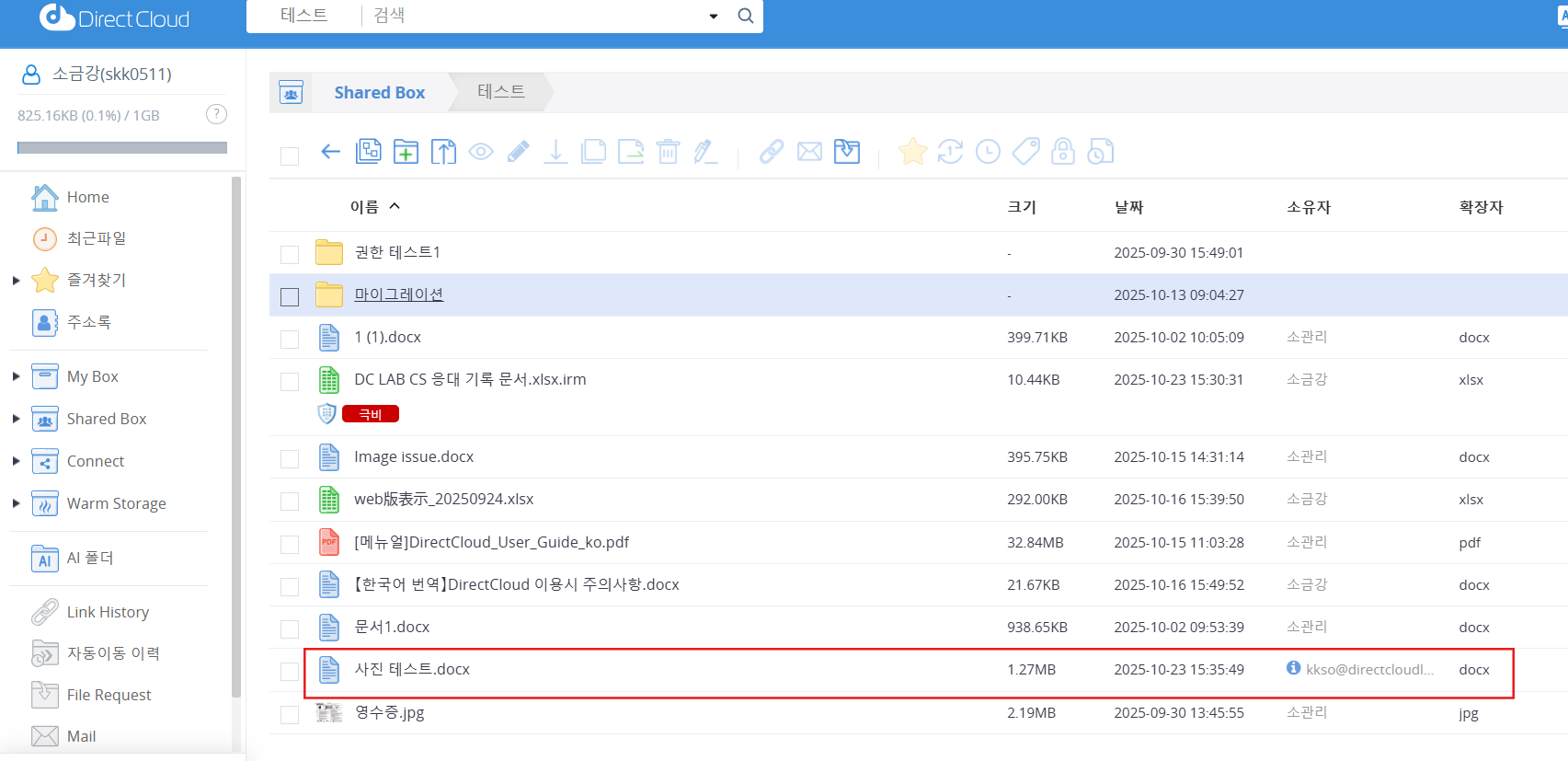Go to Home in sidebar
Image resolution: width=1568 pixels, height=761 pixels.
(87, 197)
